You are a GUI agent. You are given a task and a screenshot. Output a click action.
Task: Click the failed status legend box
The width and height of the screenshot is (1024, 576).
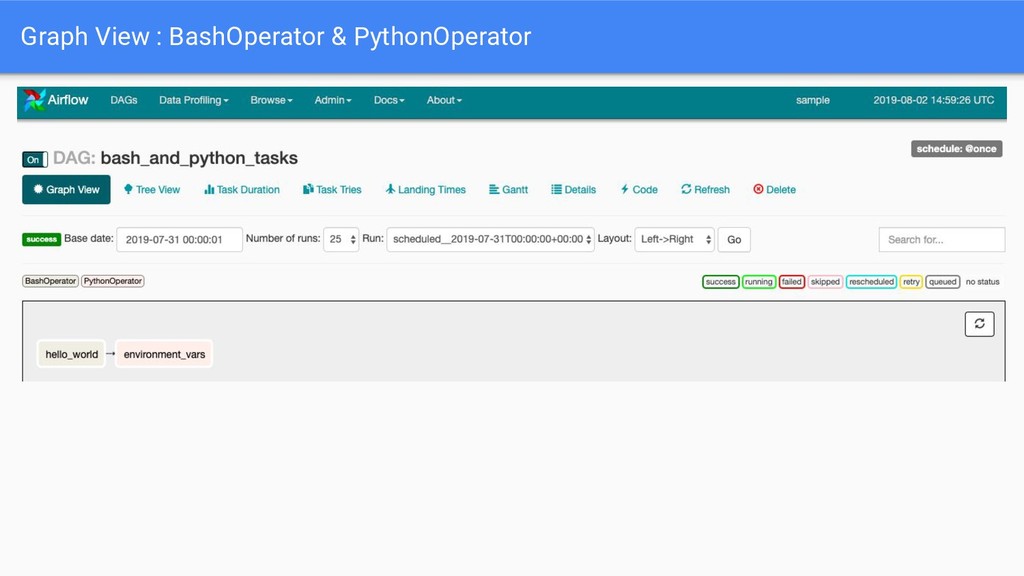pos(792,281)
